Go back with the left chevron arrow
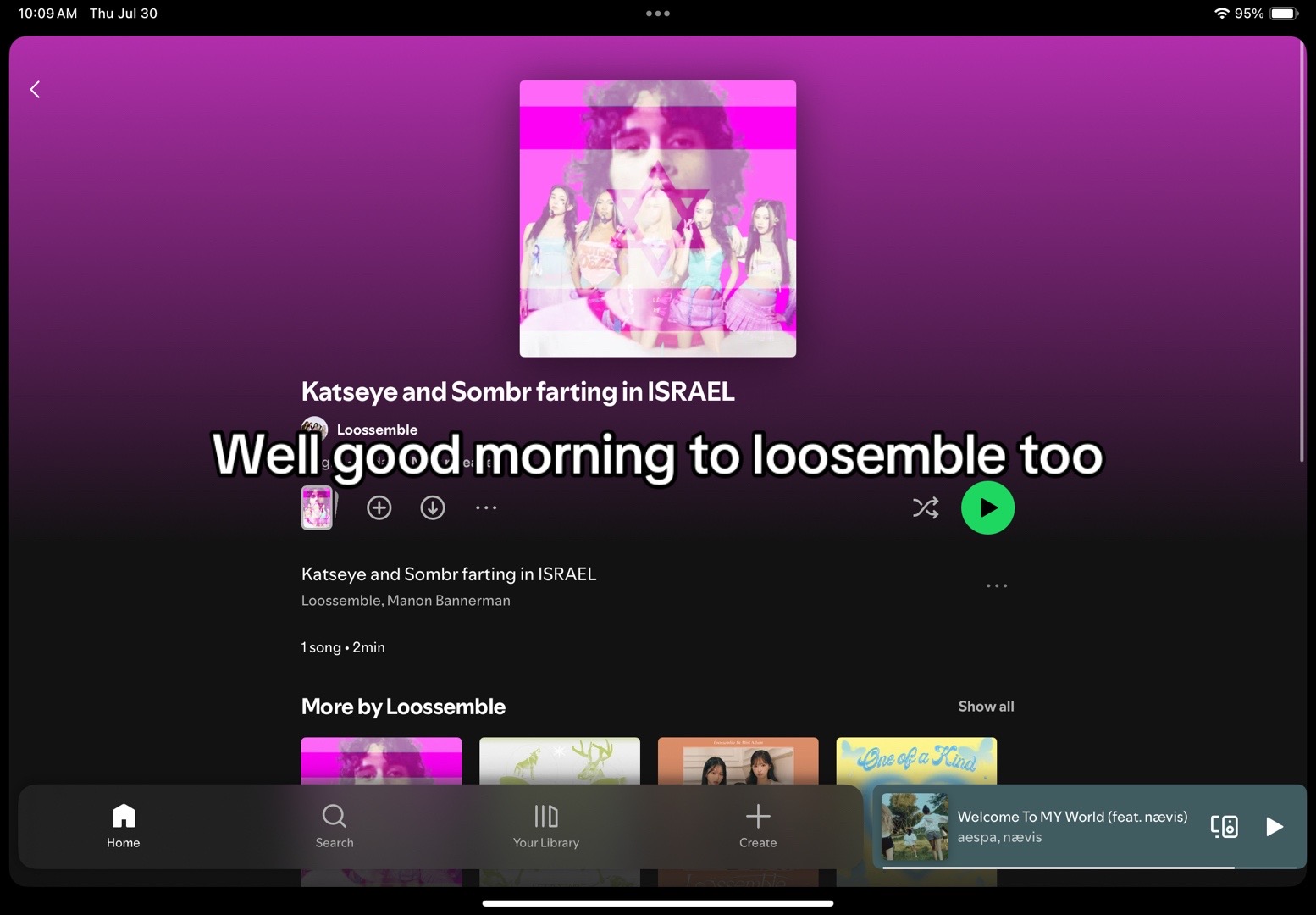 (x=35, y=90)
